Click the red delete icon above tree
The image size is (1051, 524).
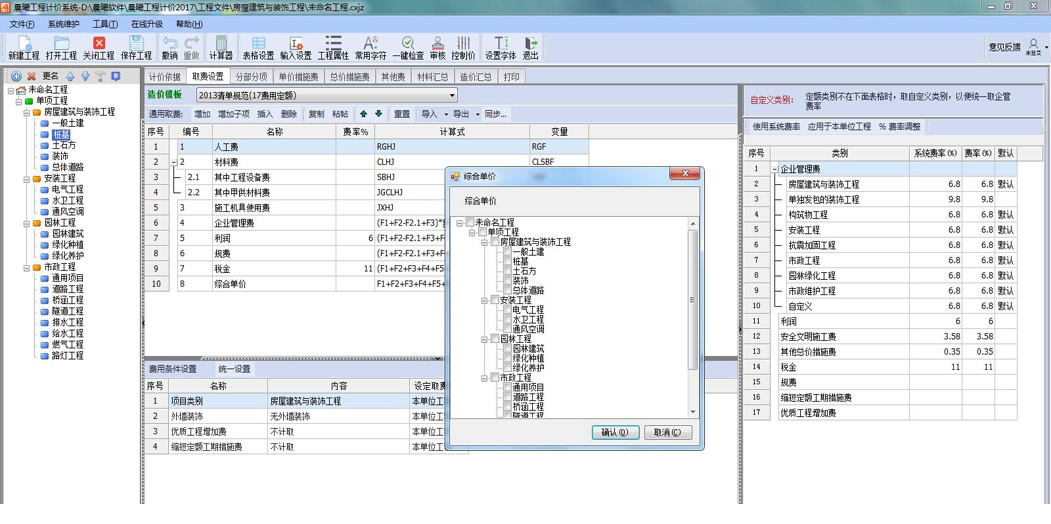click(x=30, y=76)
